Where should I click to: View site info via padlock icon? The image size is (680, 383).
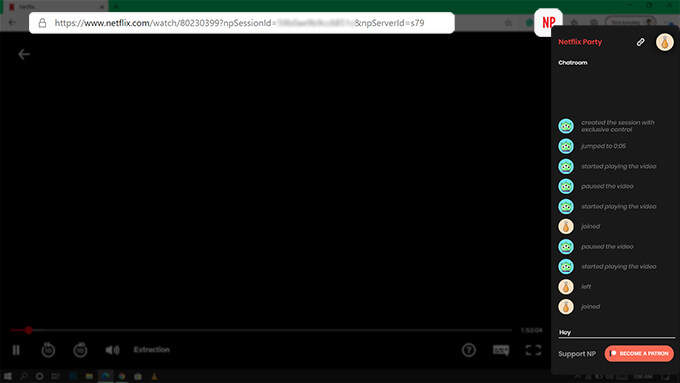pyautogui.click(x=42, y=23)
